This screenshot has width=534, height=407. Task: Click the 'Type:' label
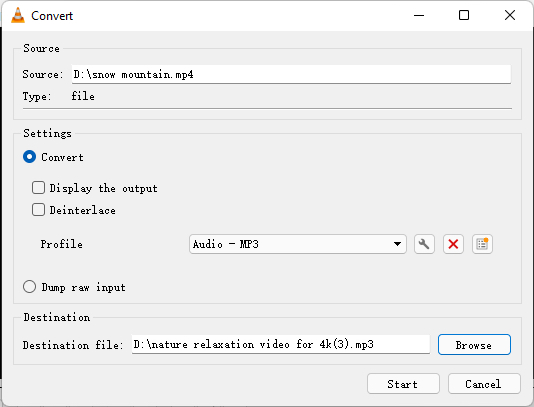[37, 96]
